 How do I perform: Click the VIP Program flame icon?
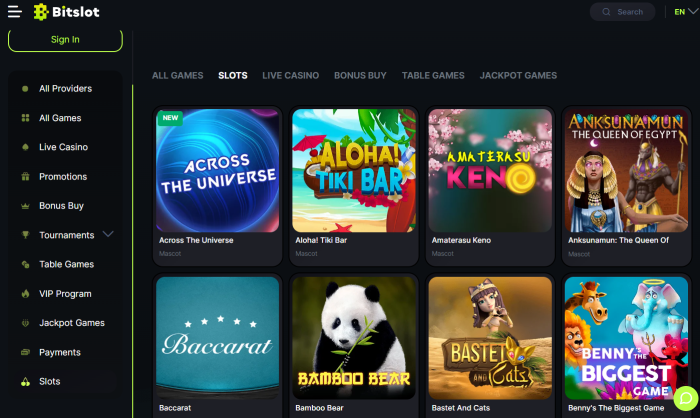coord(25,294)
